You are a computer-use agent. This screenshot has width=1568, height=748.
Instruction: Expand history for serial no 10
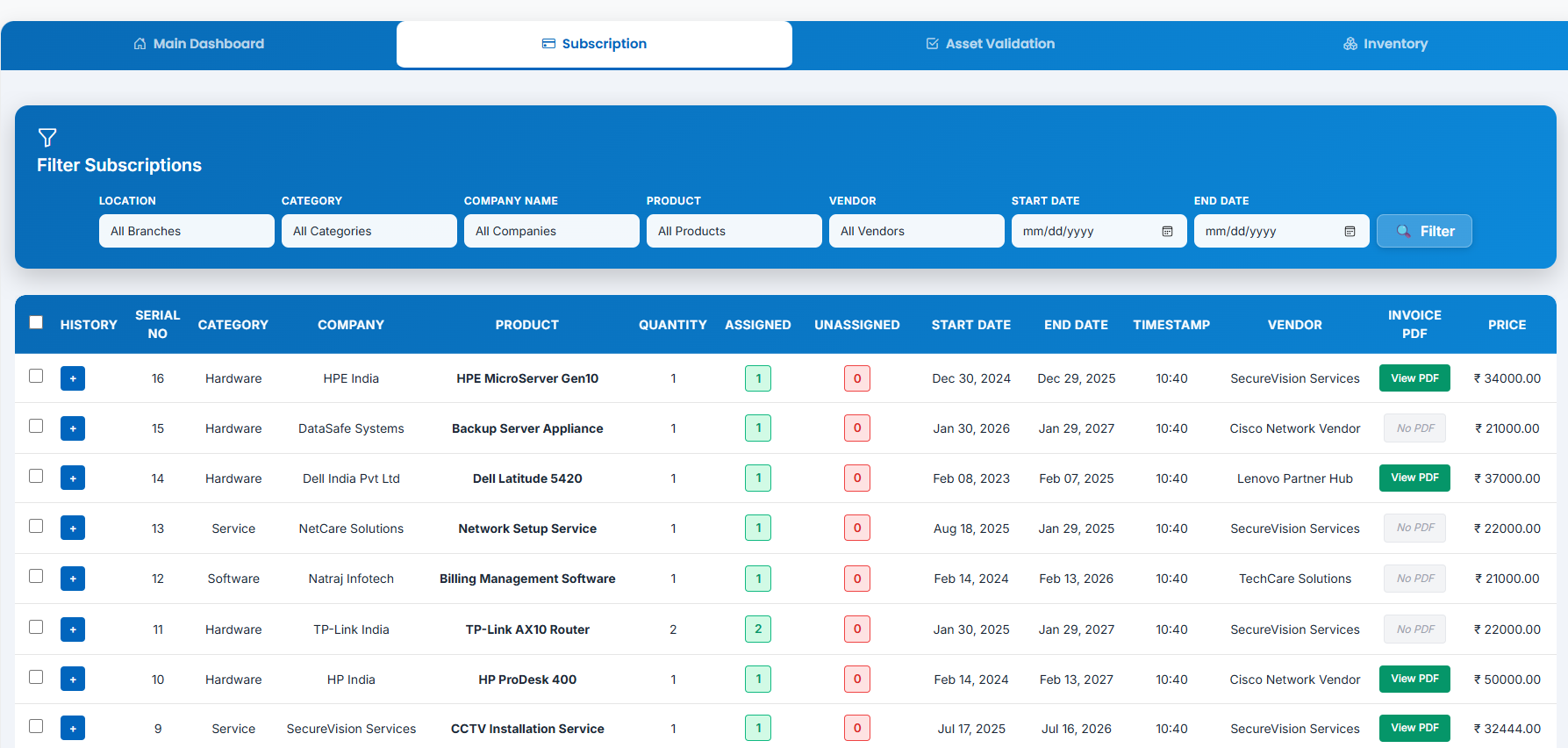point(73,679)
